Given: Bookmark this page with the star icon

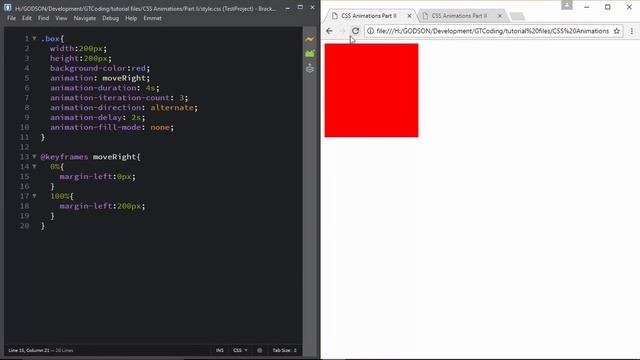Looking at the screenshot, I should tap(616, 31).
